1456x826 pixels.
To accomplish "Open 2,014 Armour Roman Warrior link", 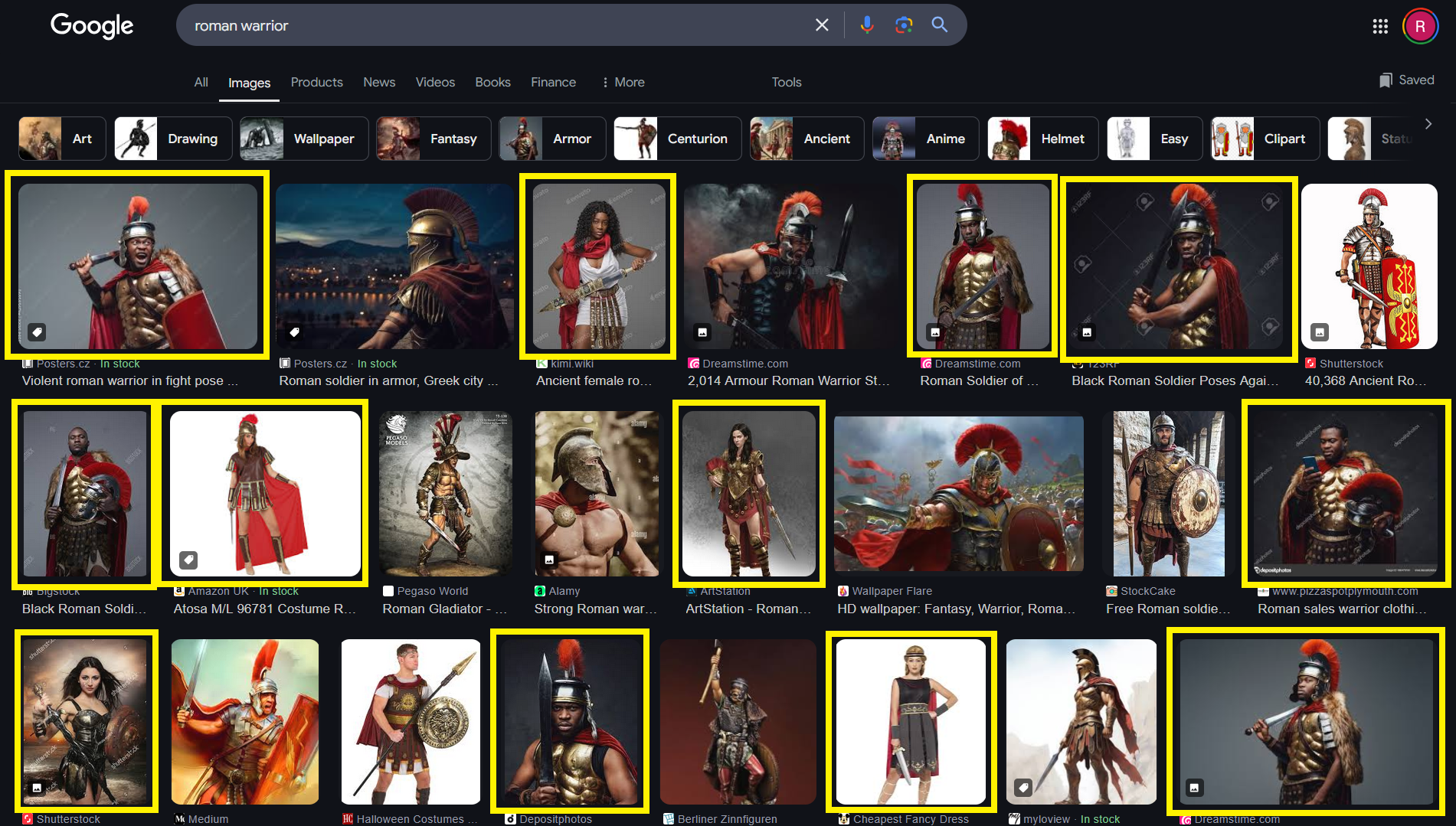I will pyautogui.click(x=788, y=380).
